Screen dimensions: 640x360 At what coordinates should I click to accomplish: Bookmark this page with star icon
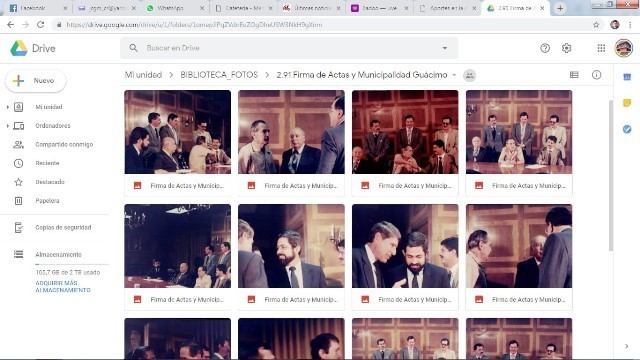[x=596, y=25]
